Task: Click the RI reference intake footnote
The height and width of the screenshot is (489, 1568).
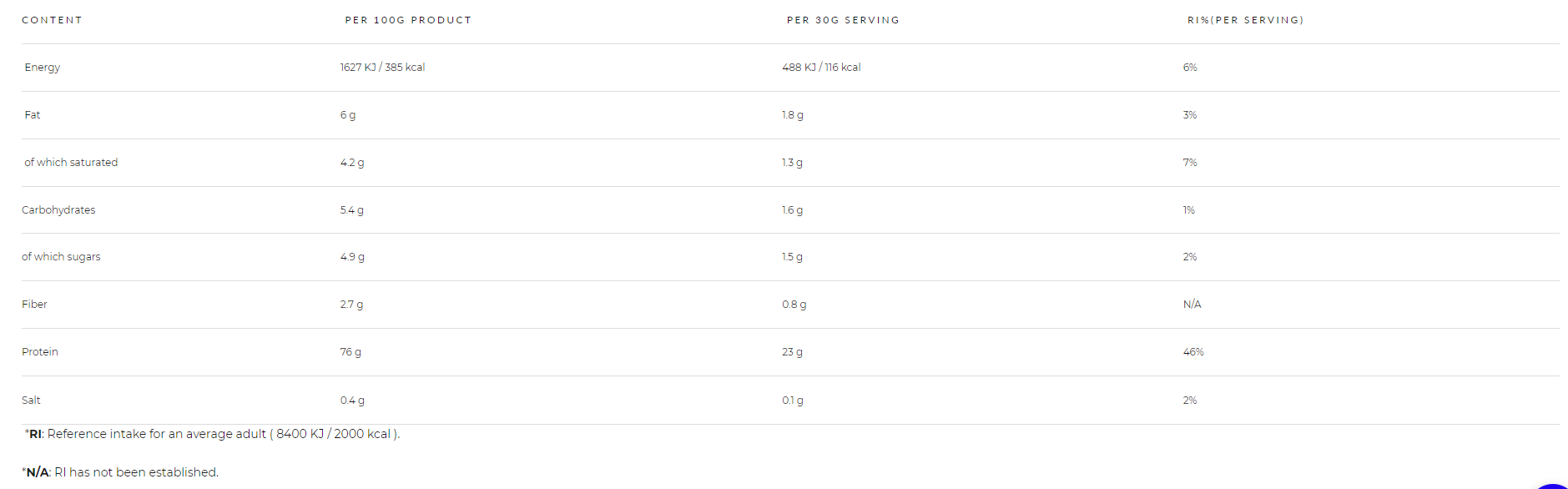Action: (212, 434)
